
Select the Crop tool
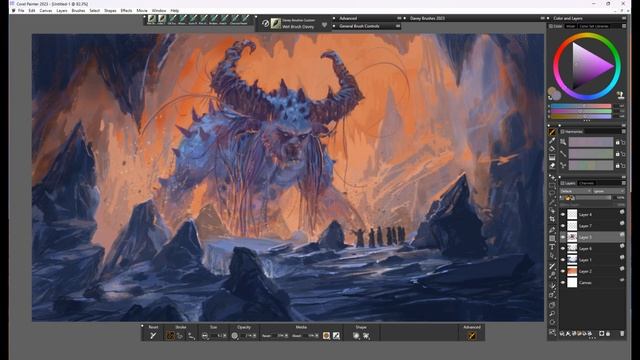pyautogui.click(x=552, y=219)
